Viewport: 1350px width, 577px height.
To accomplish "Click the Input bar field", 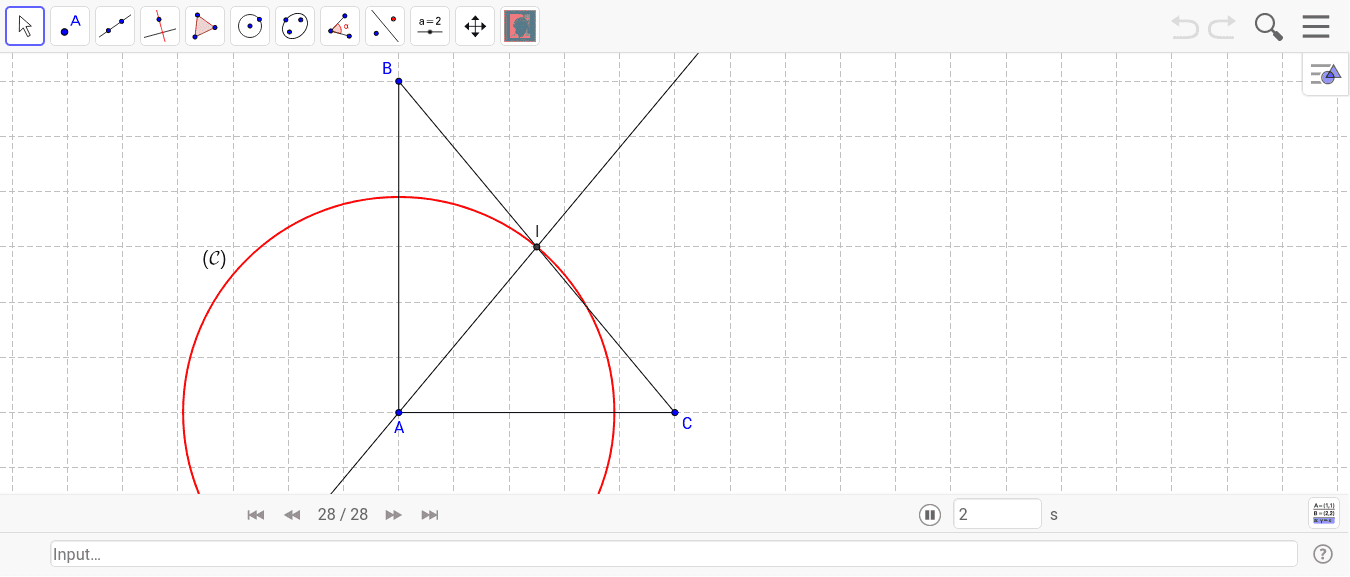I will pyautogui.click(x=674, y=554).
